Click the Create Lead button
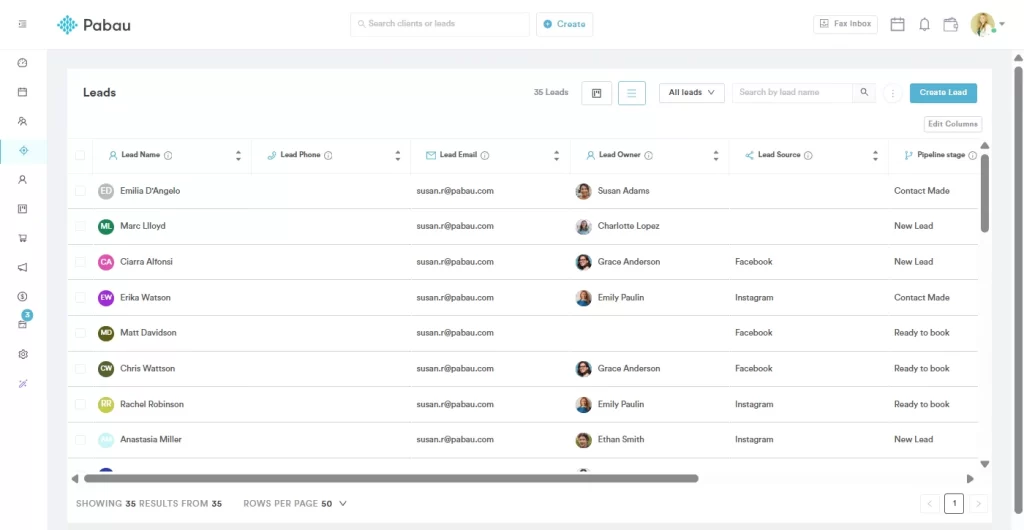The height and width of the screenshot is (530, 1024). 942,93
